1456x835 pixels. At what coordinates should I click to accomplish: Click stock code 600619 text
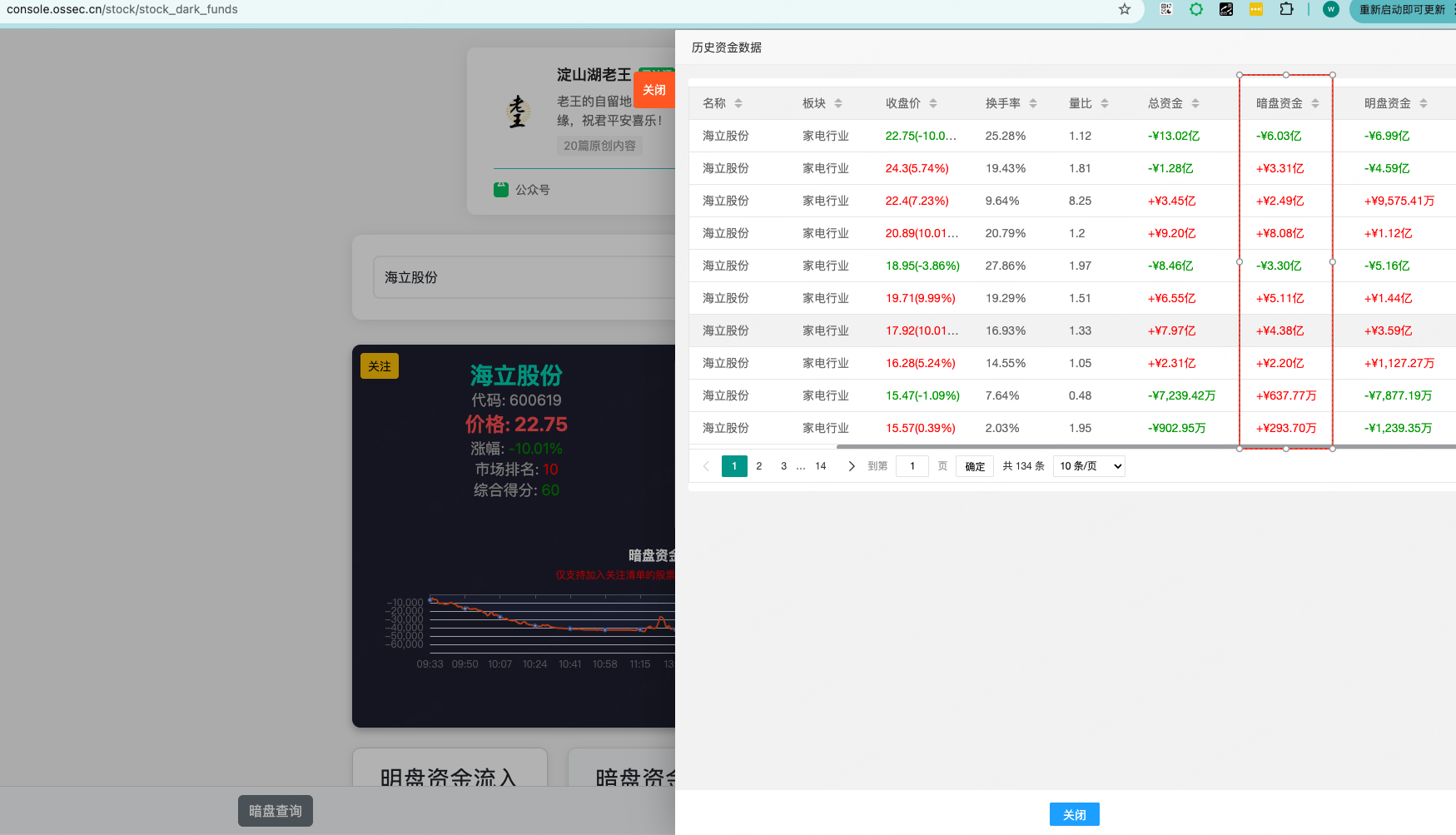[x=535, y=400]
